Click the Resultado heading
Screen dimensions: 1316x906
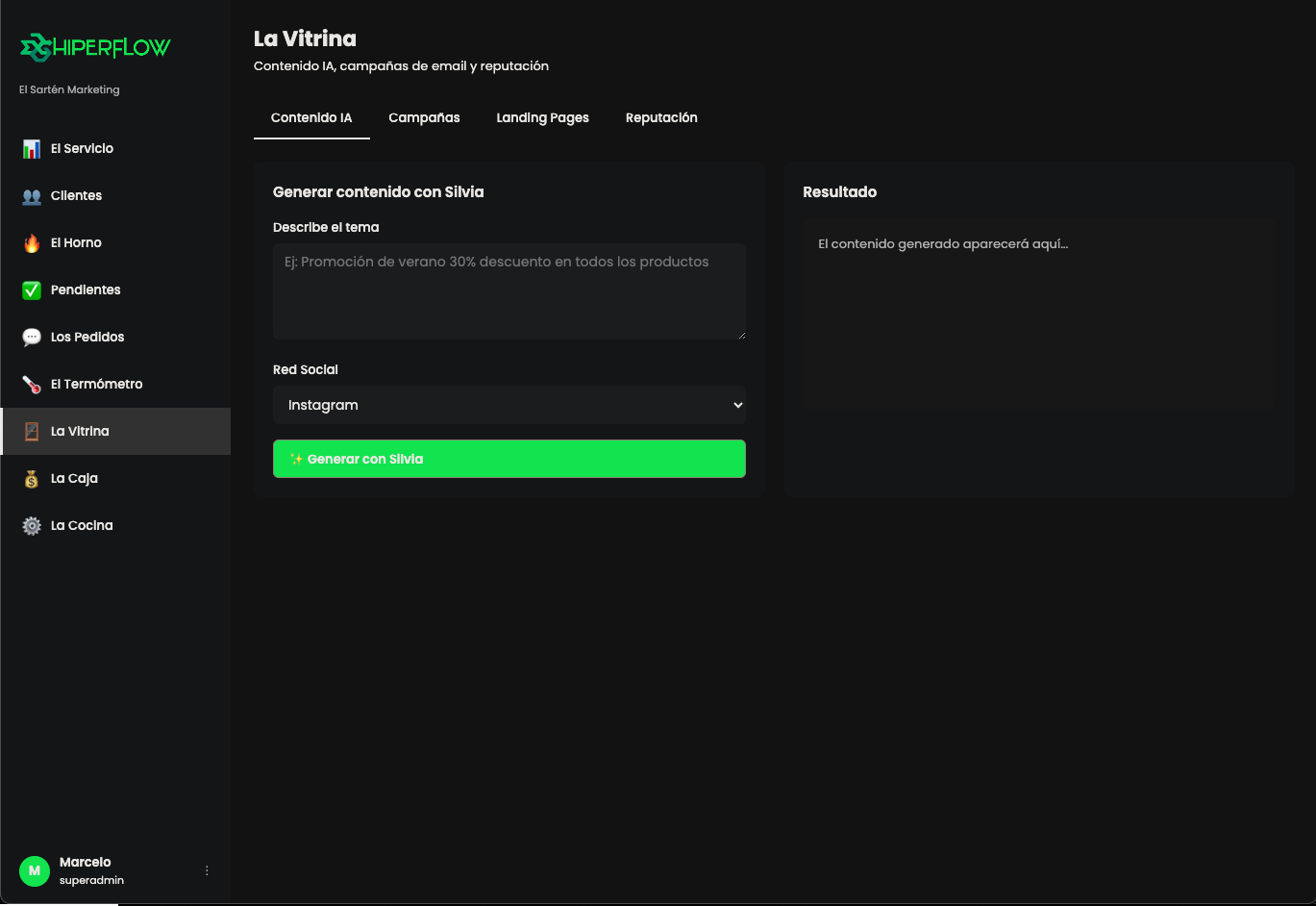click(840, 192)
